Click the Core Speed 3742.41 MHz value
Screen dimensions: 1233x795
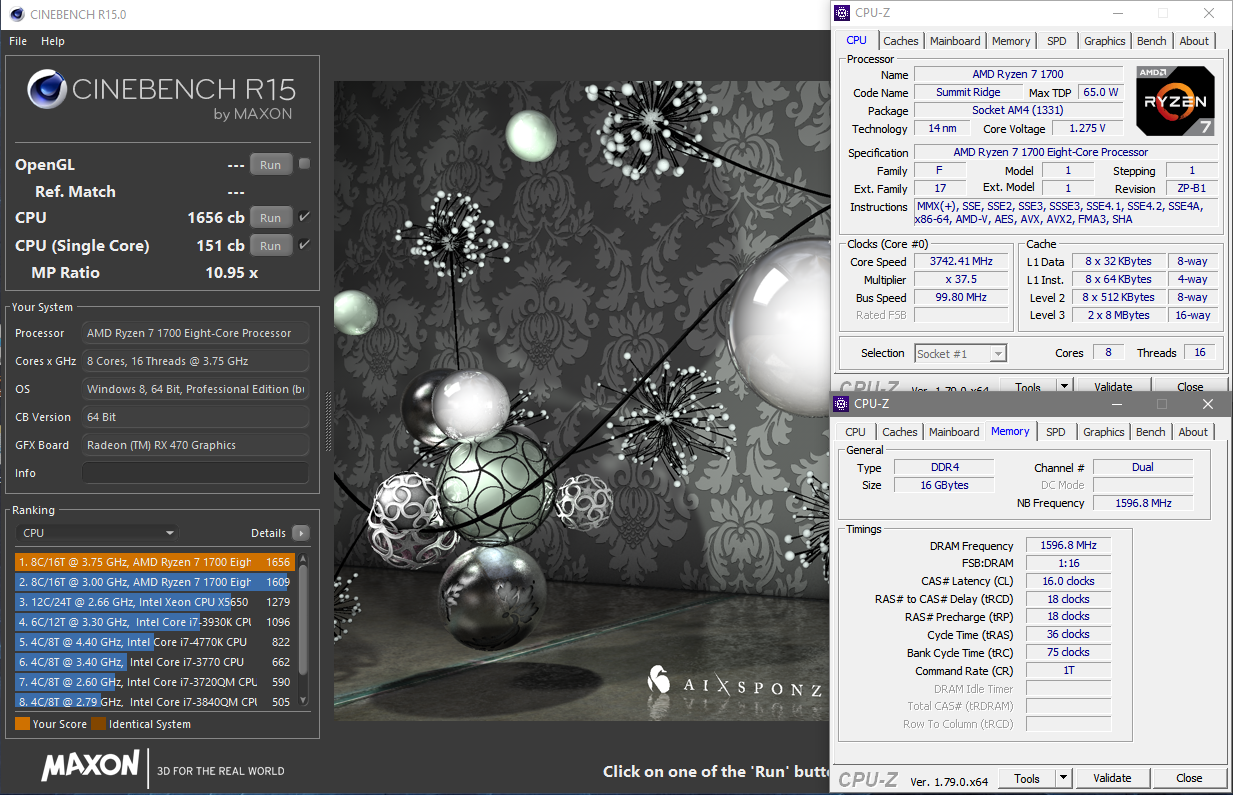tap(962, 262)
